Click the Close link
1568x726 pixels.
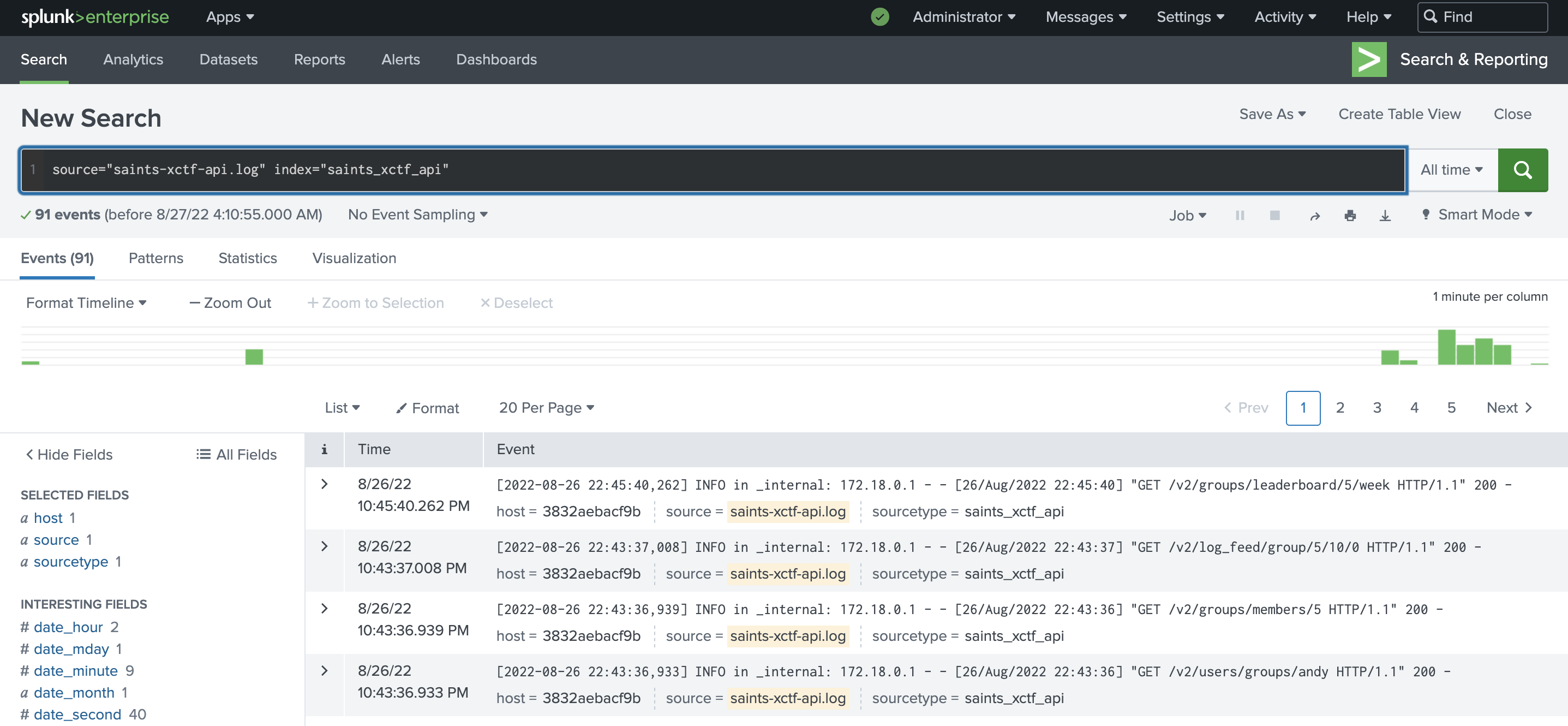[1512, 114]
